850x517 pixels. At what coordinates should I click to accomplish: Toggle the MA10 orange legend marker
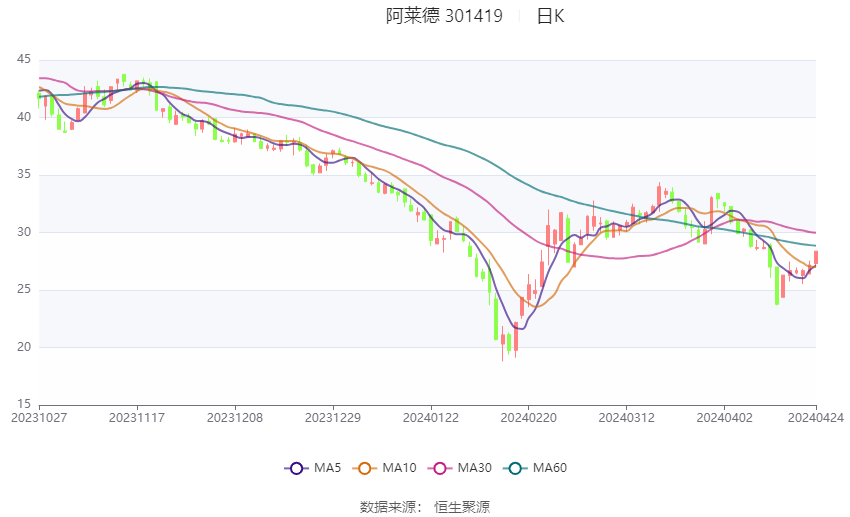pos(365,467)
